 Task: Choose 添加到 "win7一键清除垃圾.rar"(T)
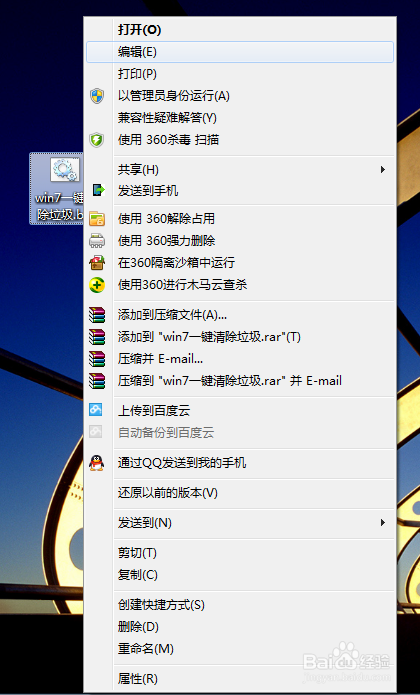(x=240, y=337)
